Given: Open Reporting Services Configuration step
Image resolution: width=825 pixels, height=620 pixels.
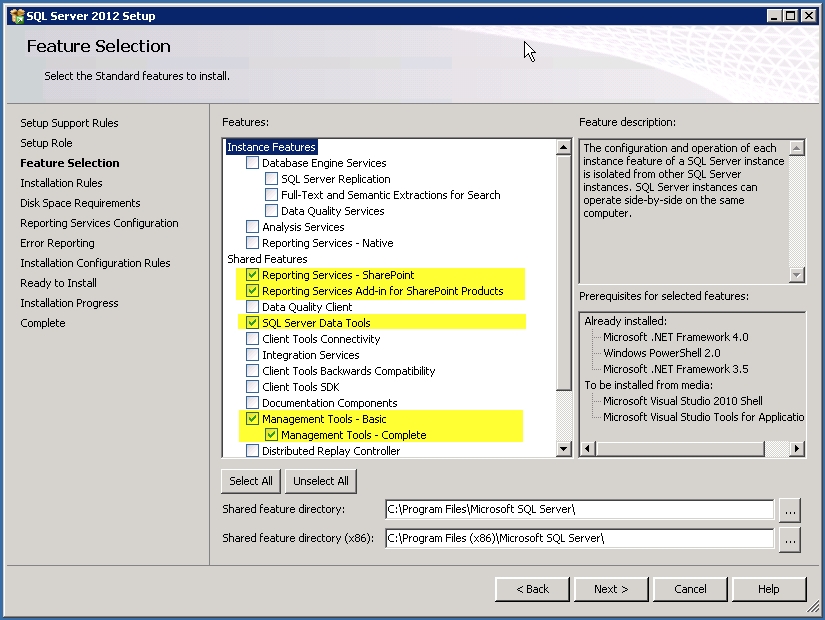Looking at the screenshot, I should click(99, 223).
